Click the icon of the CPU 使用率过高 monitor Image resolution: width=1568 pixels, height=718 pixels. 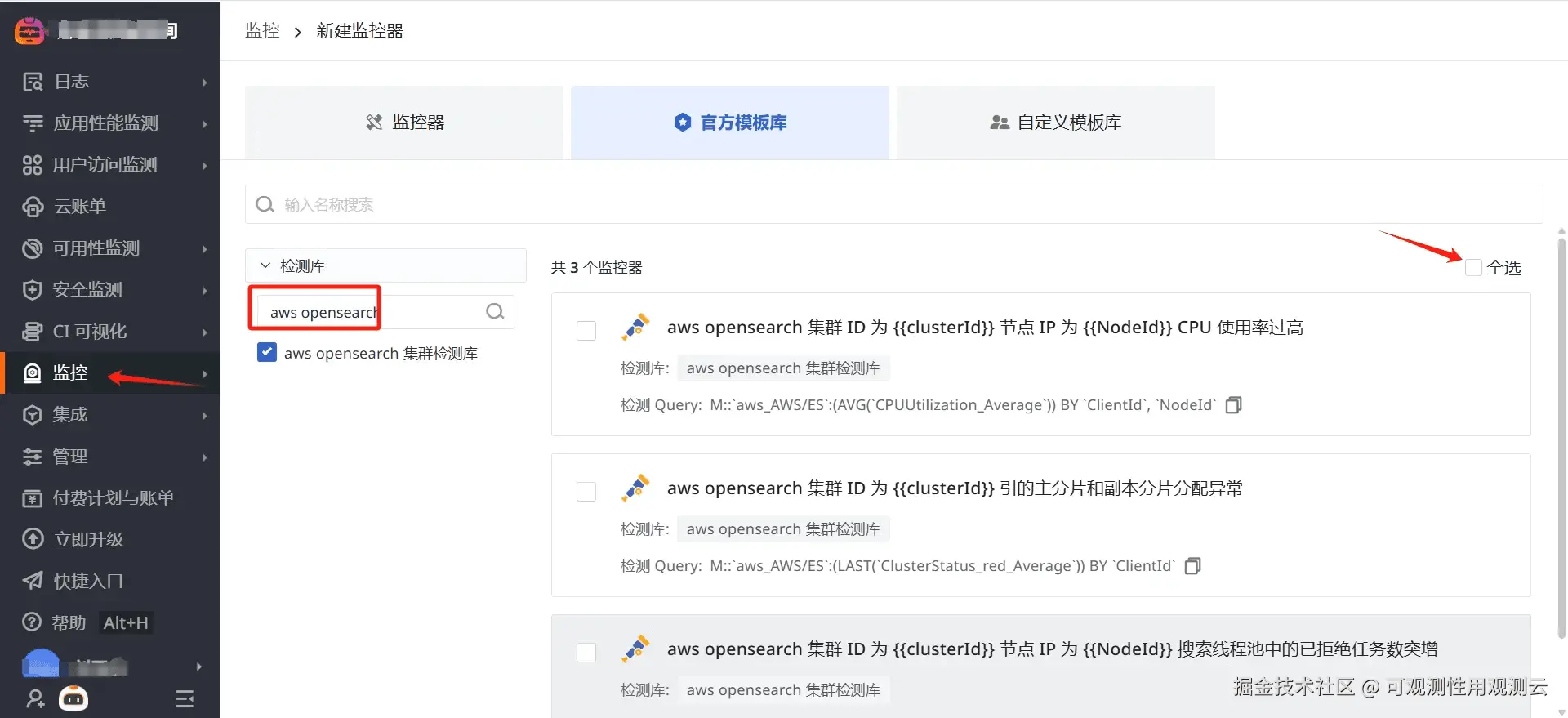point(635,328)
